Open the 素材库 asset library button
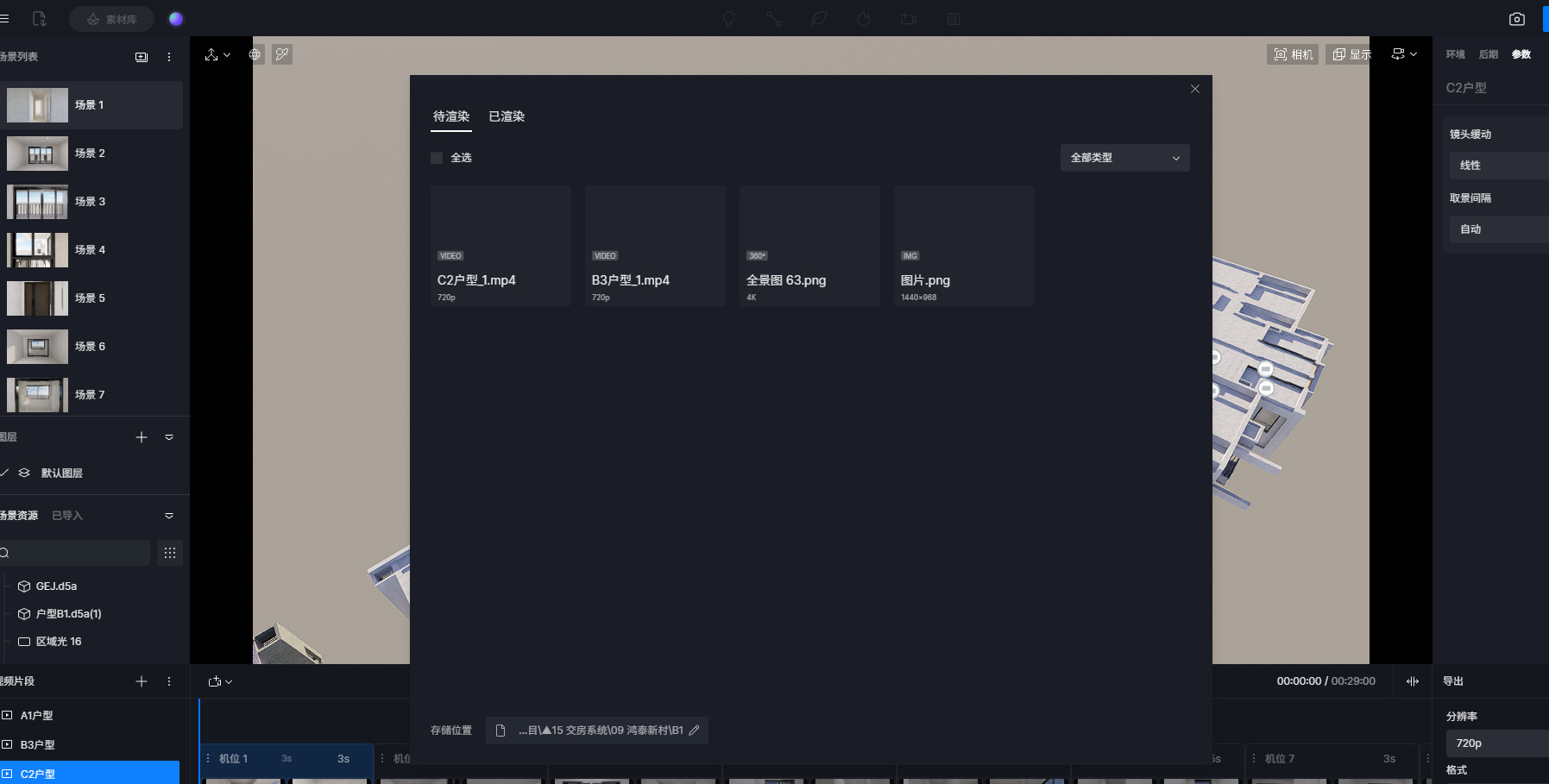Image resolution: width=1549 pixels, height=784 pixels. [x=112, y=19]
